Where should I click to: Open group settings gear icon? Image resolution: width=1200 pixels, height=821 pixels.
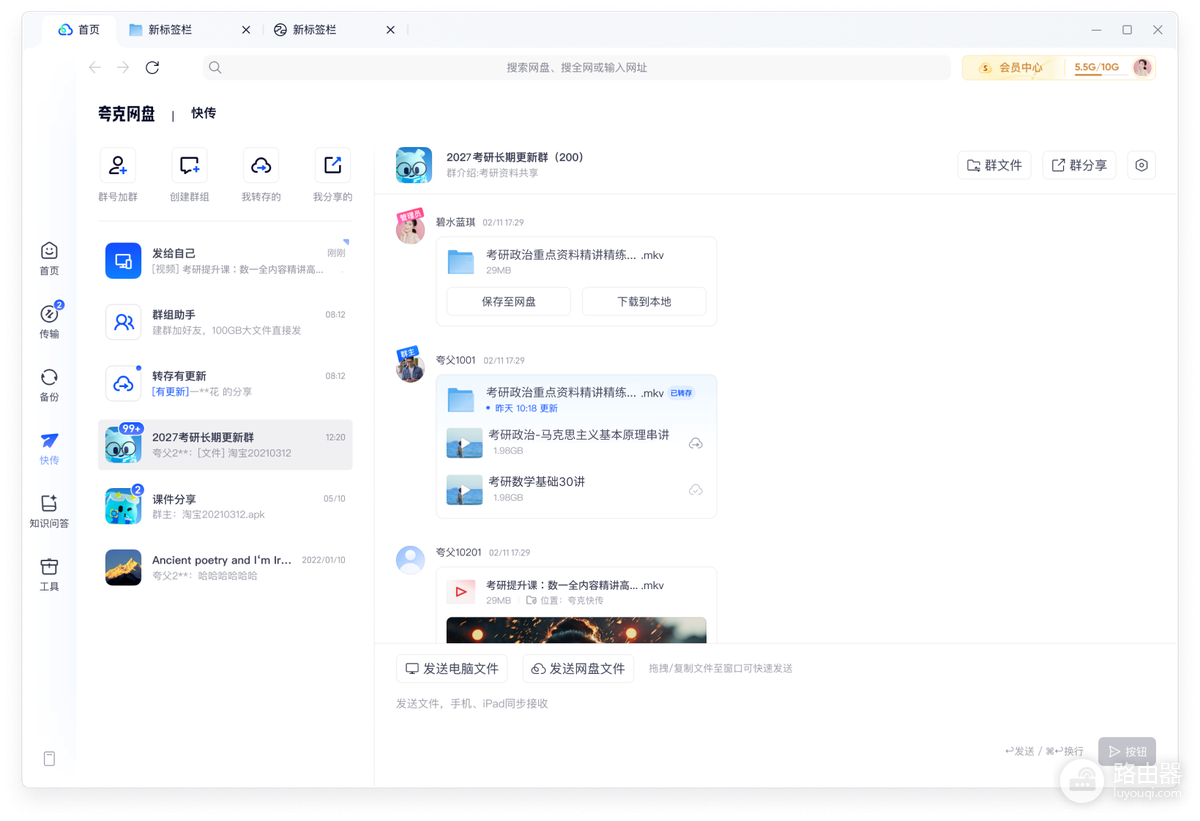1141,165
